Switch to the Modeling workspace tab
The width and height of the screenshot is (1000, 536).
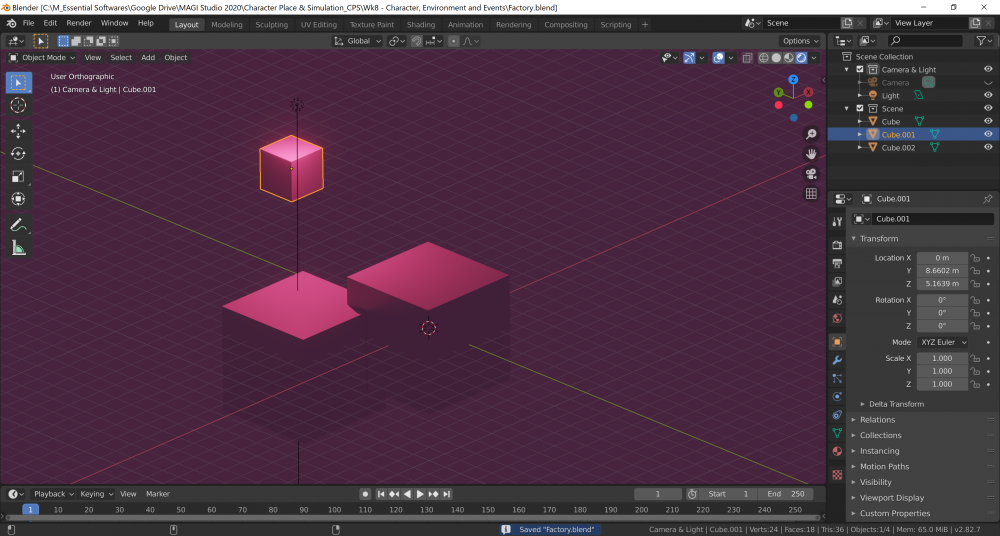tap(227, 24)
